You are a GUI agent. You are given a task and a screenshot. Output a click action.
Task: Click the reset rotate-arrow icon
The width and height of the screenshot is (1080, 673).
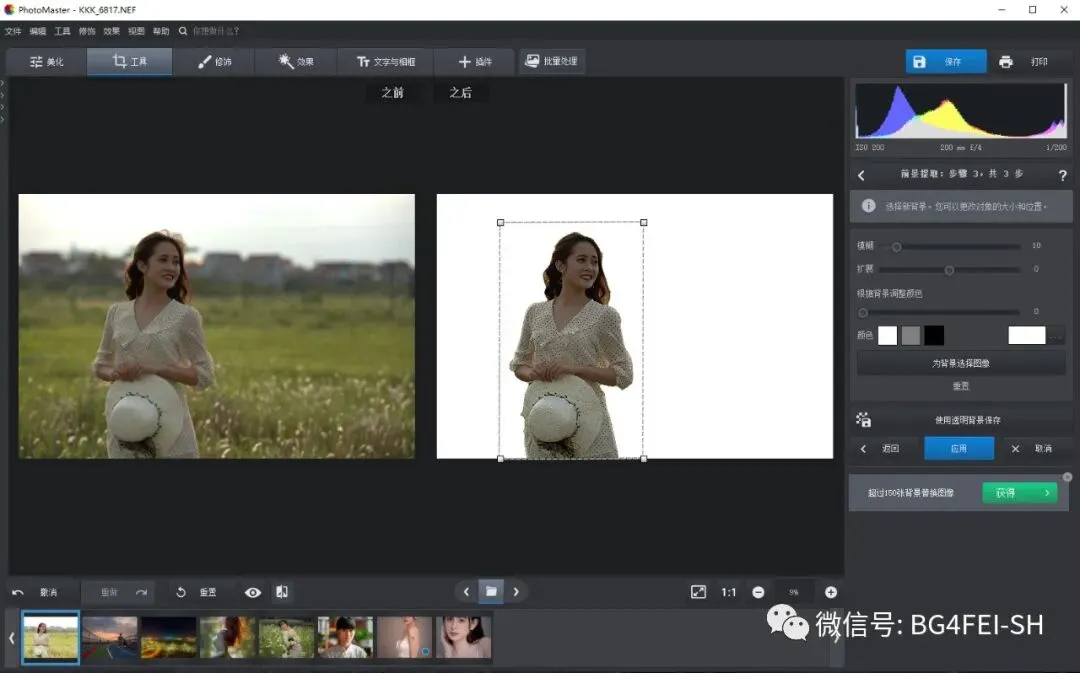coord(181,592)
